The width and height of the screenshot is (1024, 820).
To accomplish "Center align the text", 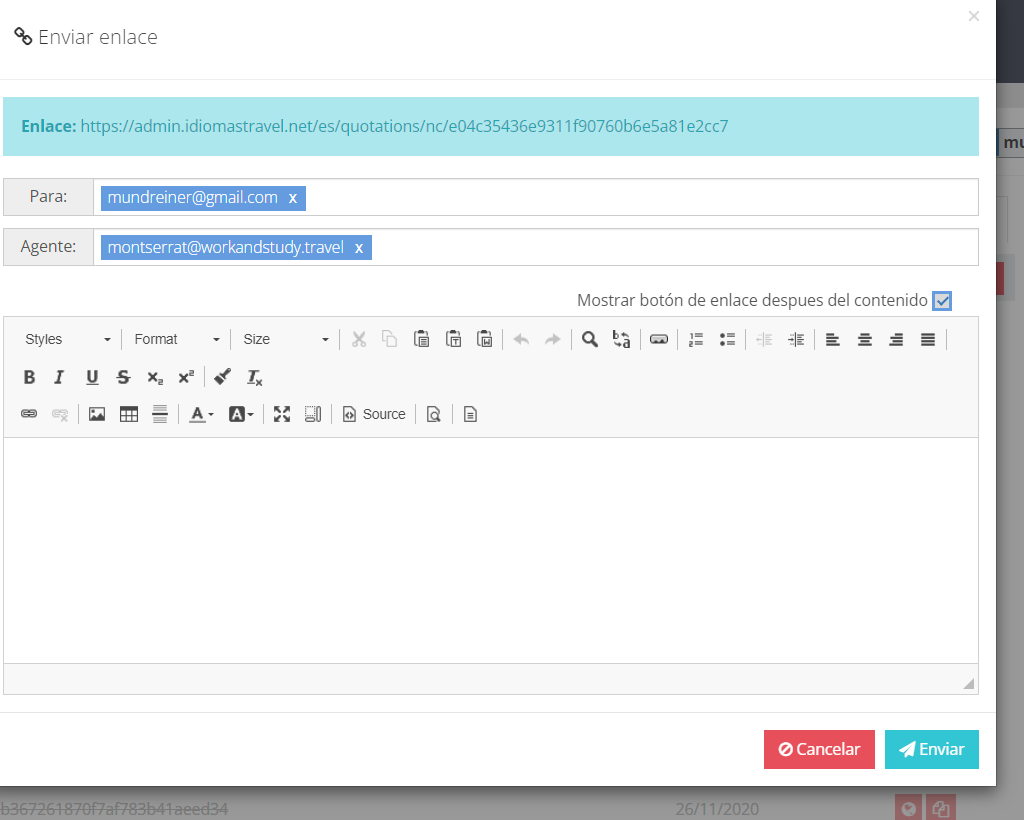I will (x=865, y=339).
